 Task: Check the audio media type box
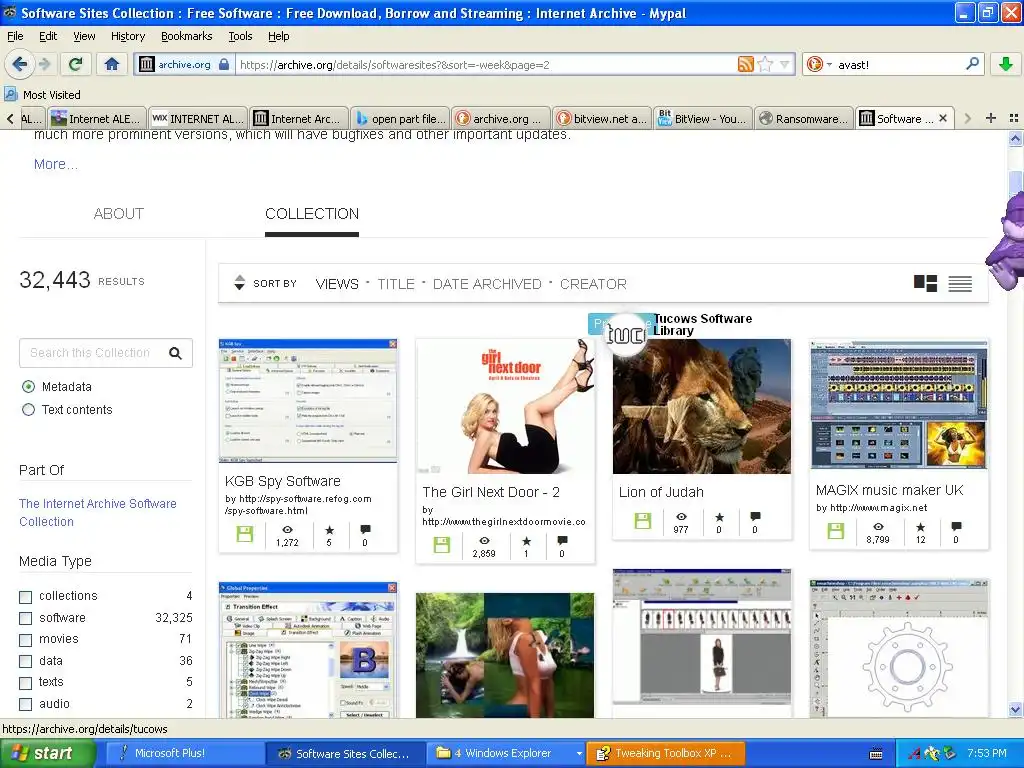coord(25,705)
